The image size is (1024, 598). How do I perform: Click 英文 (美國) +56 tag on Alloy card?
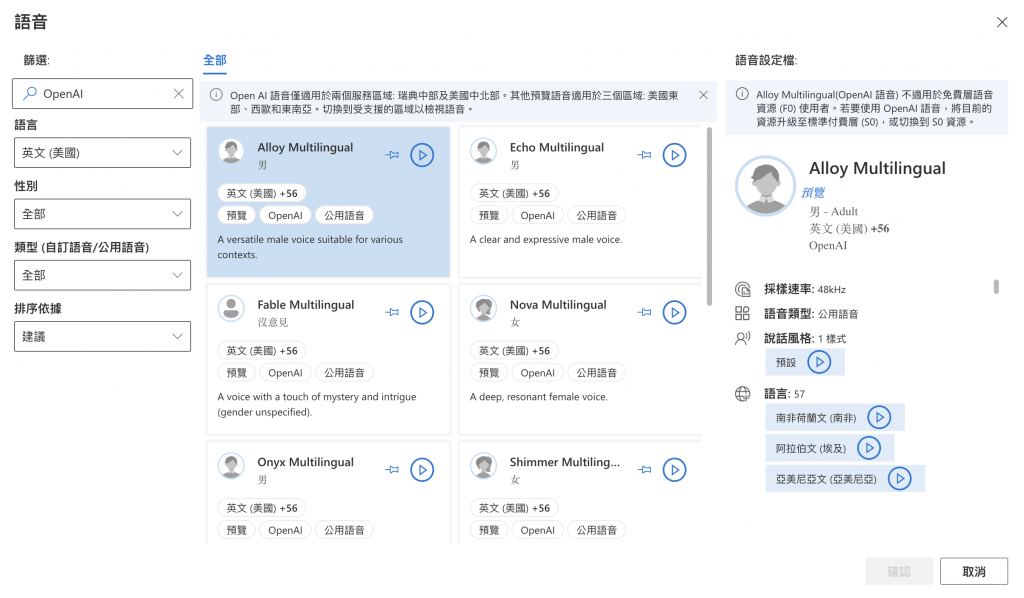point(262,194)
